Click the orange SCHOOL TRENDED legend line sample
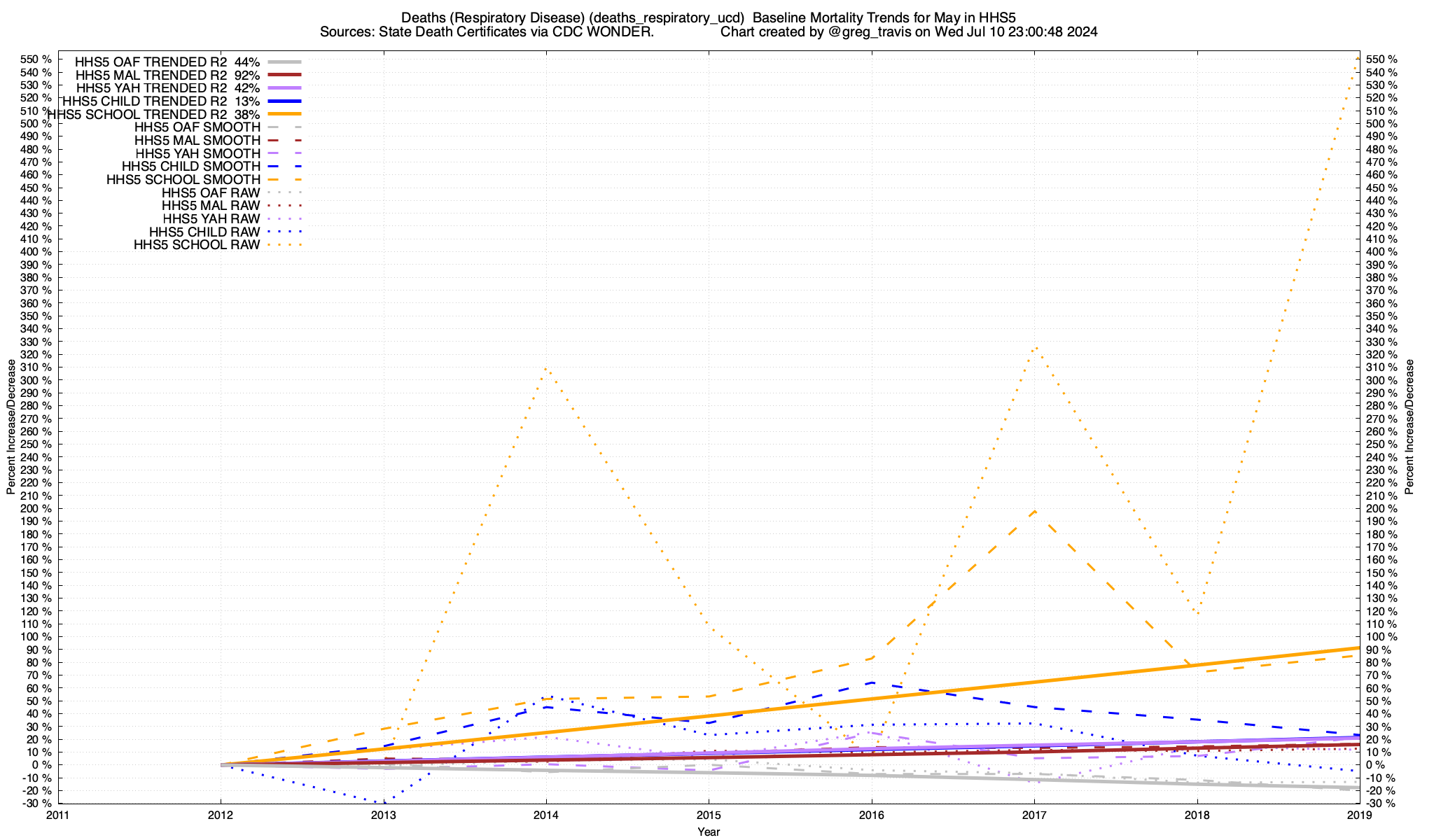 click(284, 113)
